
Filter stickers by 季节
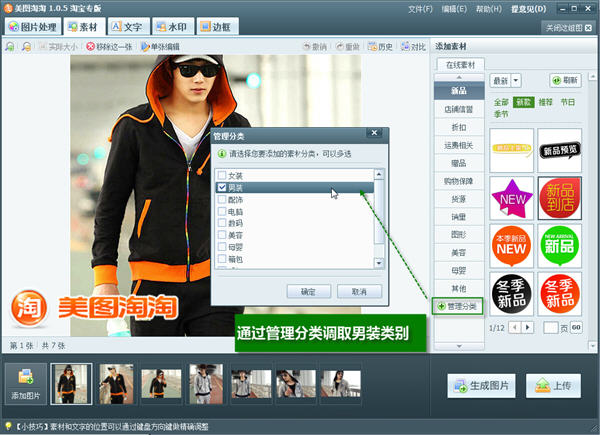(x=501, y=114)
